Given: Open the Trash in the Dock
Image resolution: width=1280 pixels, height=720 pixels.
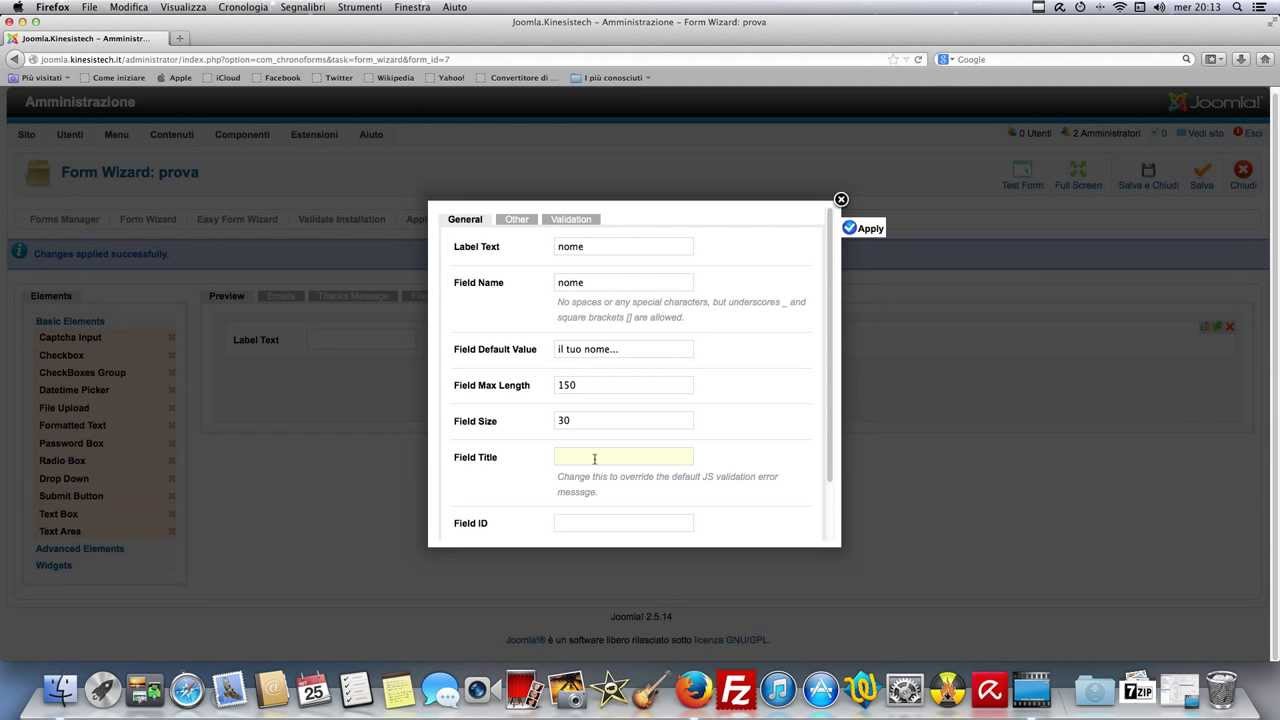Looking at the screenshot, I should pyautogui.click(x=1221, y=689).
